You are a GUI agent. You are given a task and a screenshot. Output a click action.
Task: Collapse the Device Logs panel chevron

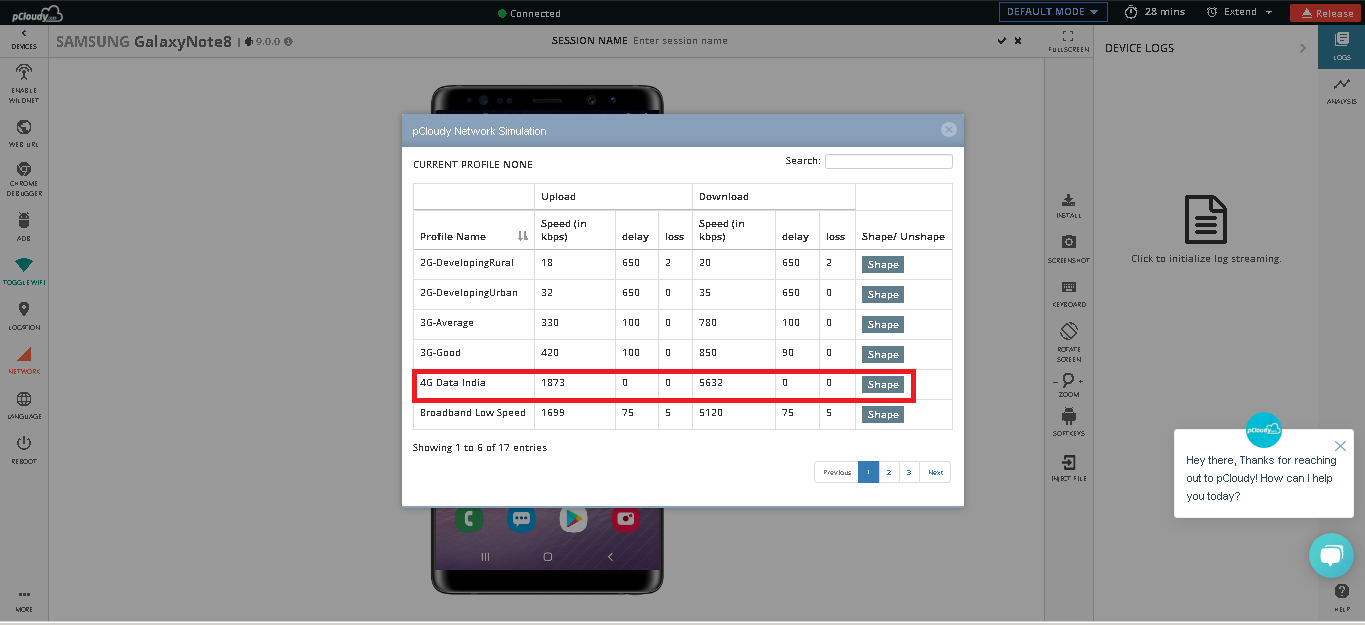(1302, 48)
